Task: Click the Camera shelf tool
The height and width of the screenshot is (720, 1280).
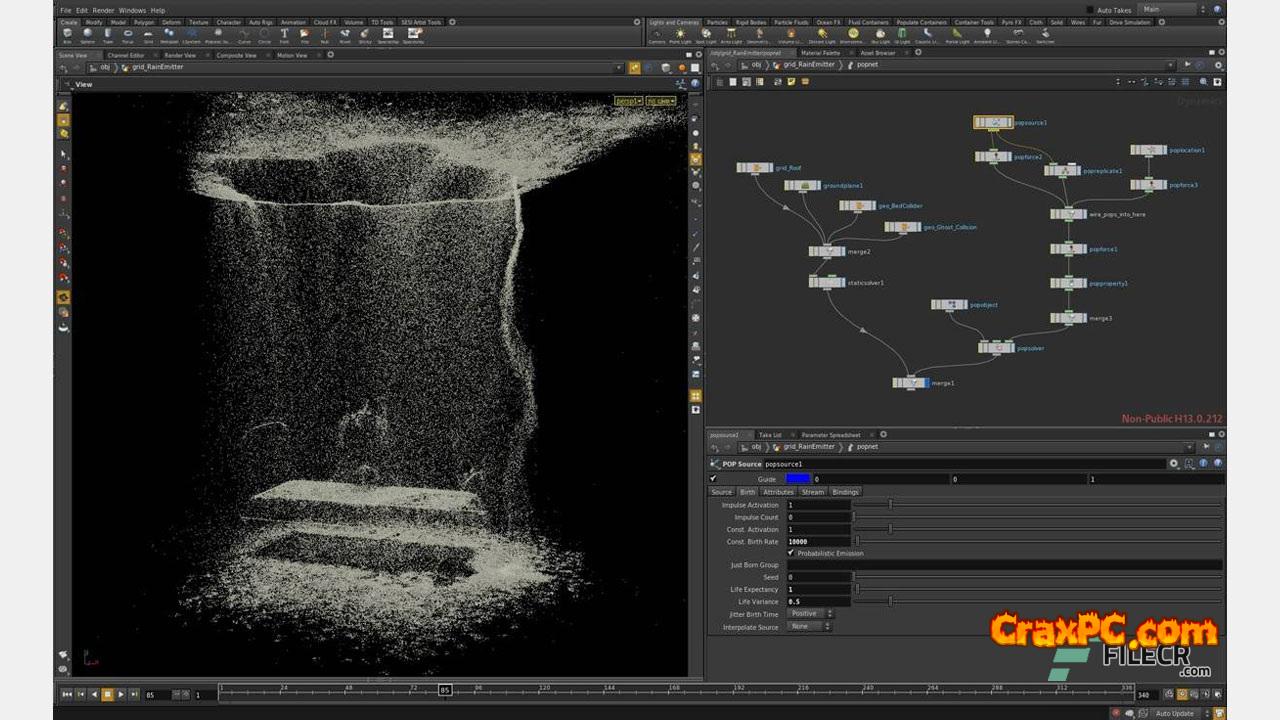Action: [656, 35]
